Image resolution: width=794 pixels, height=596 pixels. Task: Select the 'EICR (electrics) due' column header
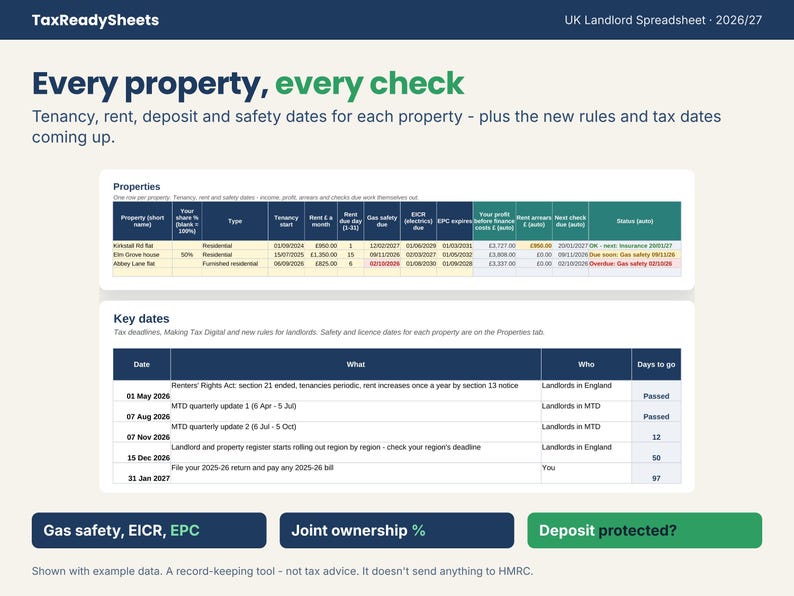418,221
